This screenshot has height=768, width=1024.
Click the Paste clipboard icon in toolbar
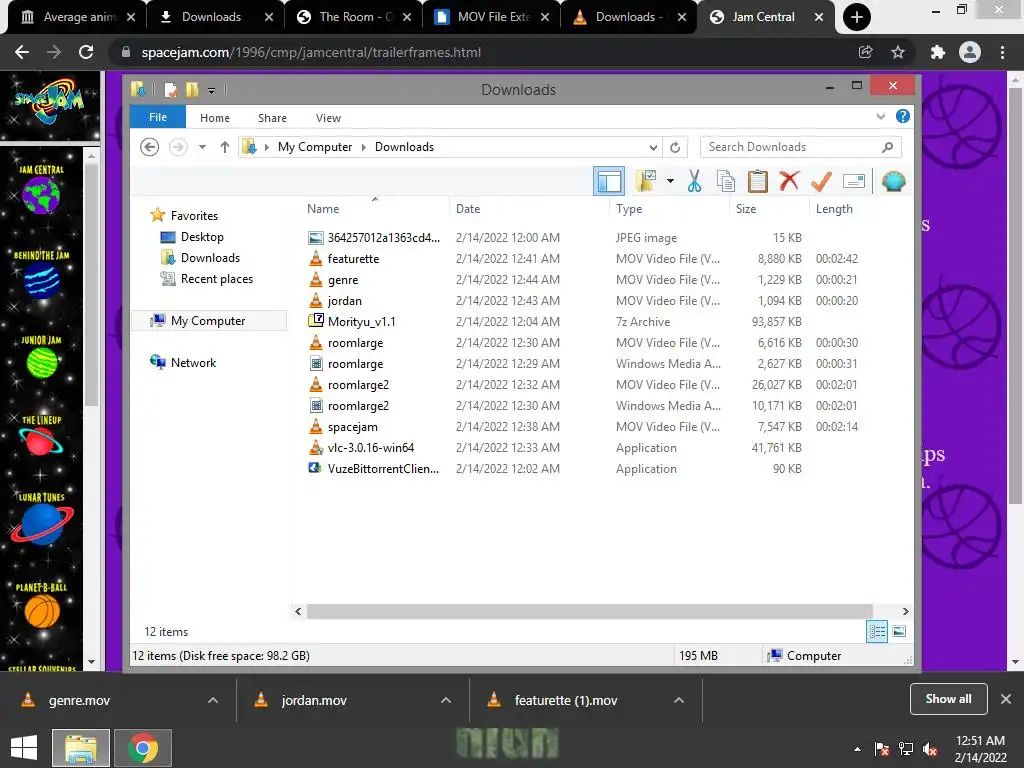[758, 181]
